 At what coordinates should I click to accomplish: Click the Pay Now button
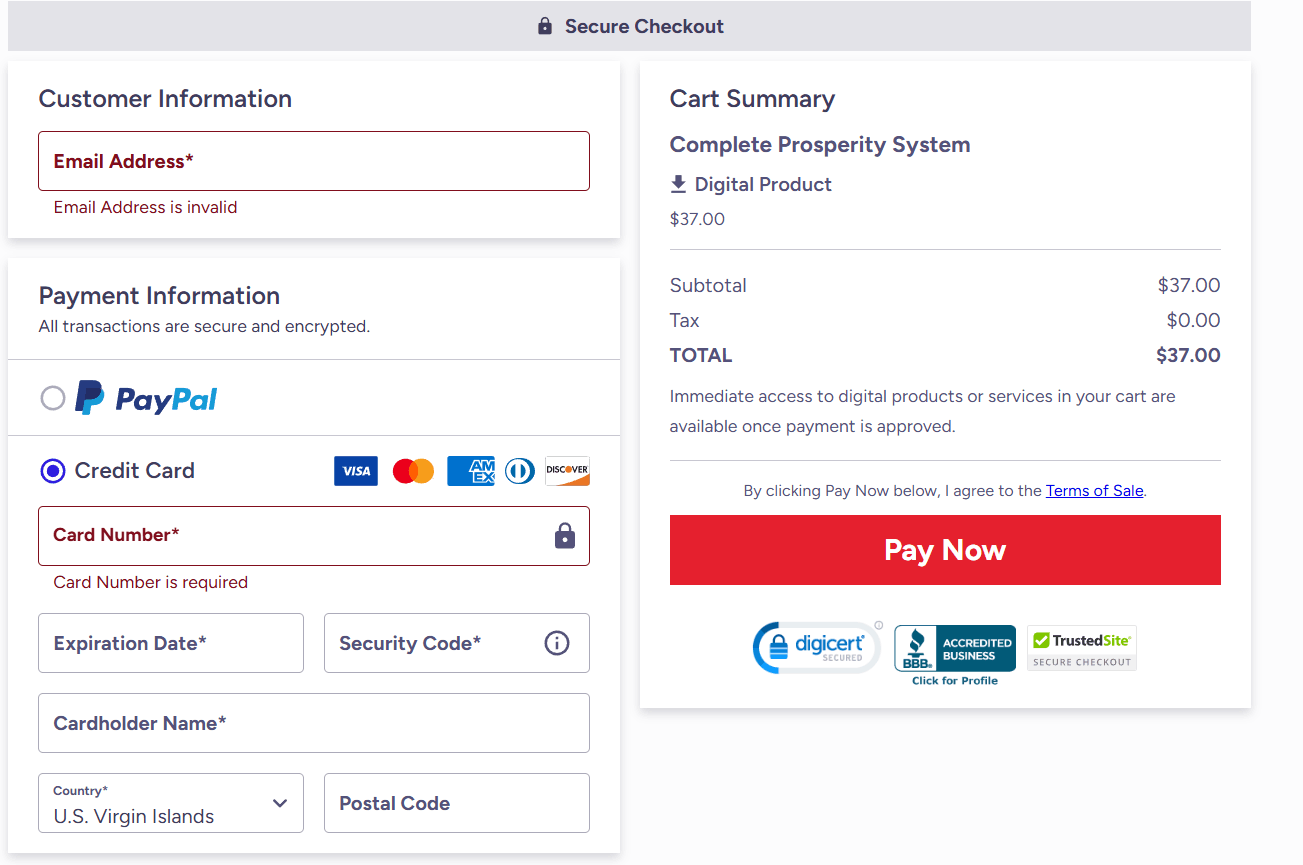945,550
